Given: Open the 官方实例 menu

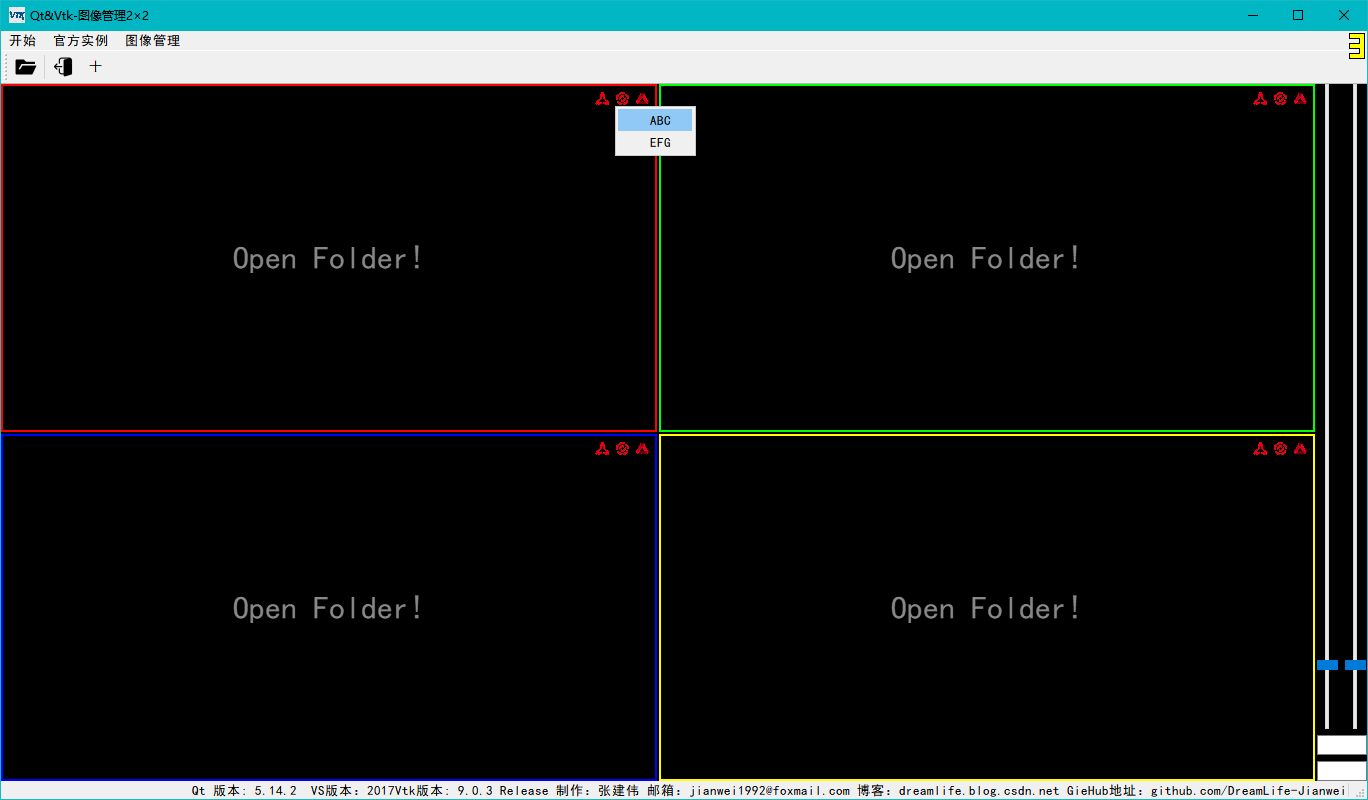Looking at the screenshot, I should 81,41.
